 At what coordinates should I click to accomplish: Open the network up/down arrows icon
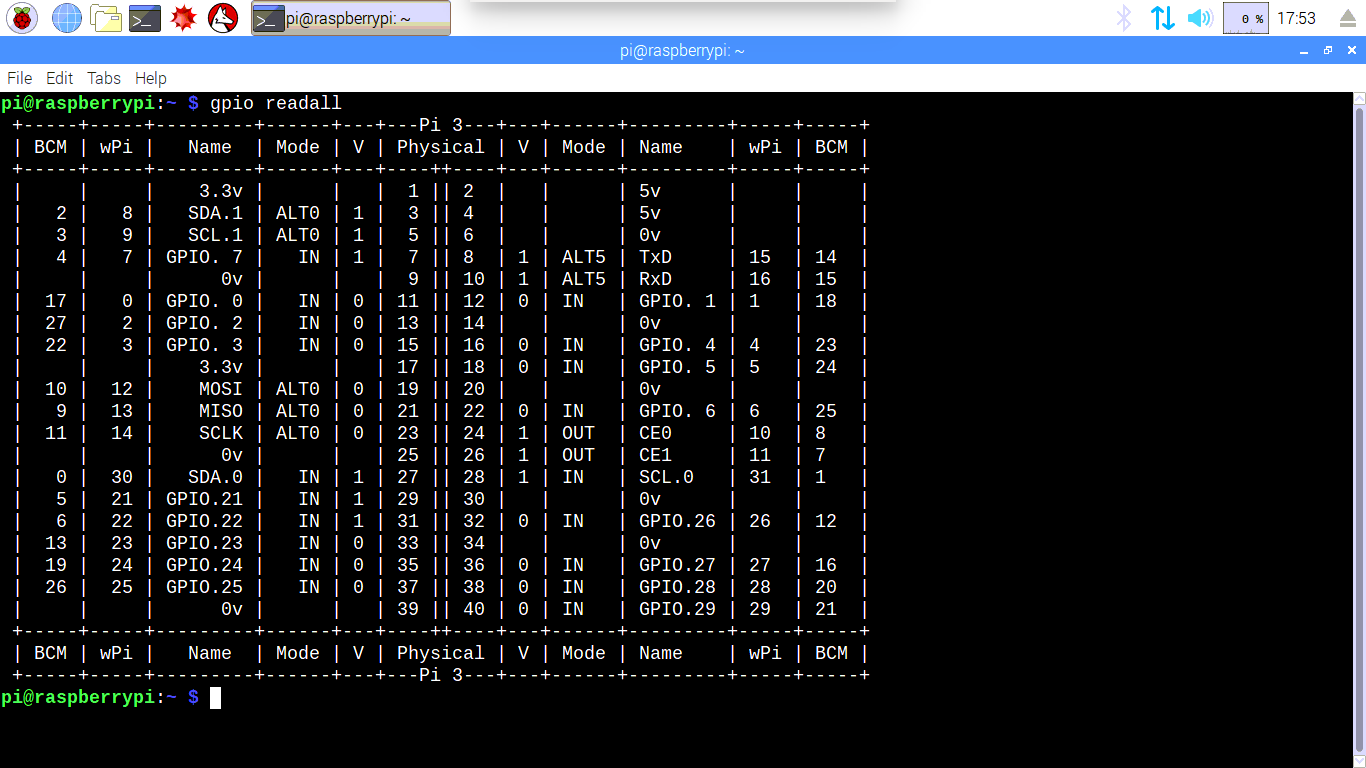pyautogui.click(x=1162, y=18)
